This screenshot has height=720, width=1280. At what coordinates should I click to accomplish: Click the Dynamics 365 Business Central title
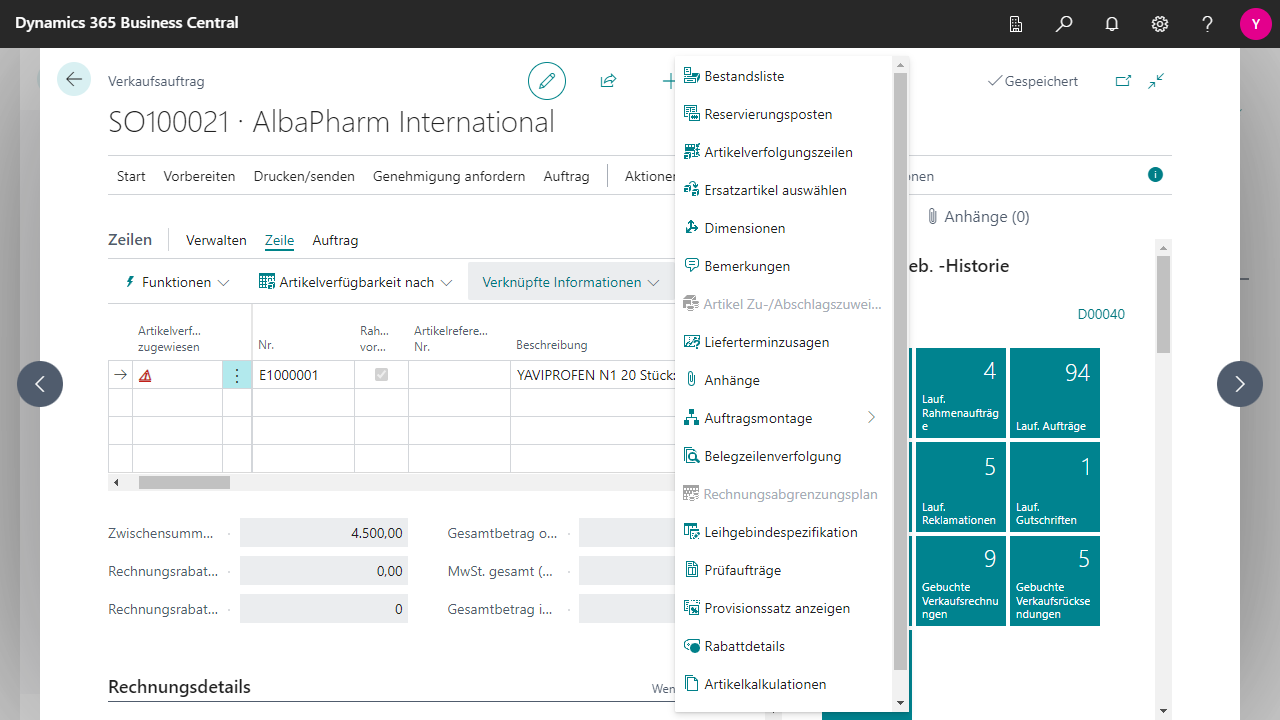tap(127, 22)
